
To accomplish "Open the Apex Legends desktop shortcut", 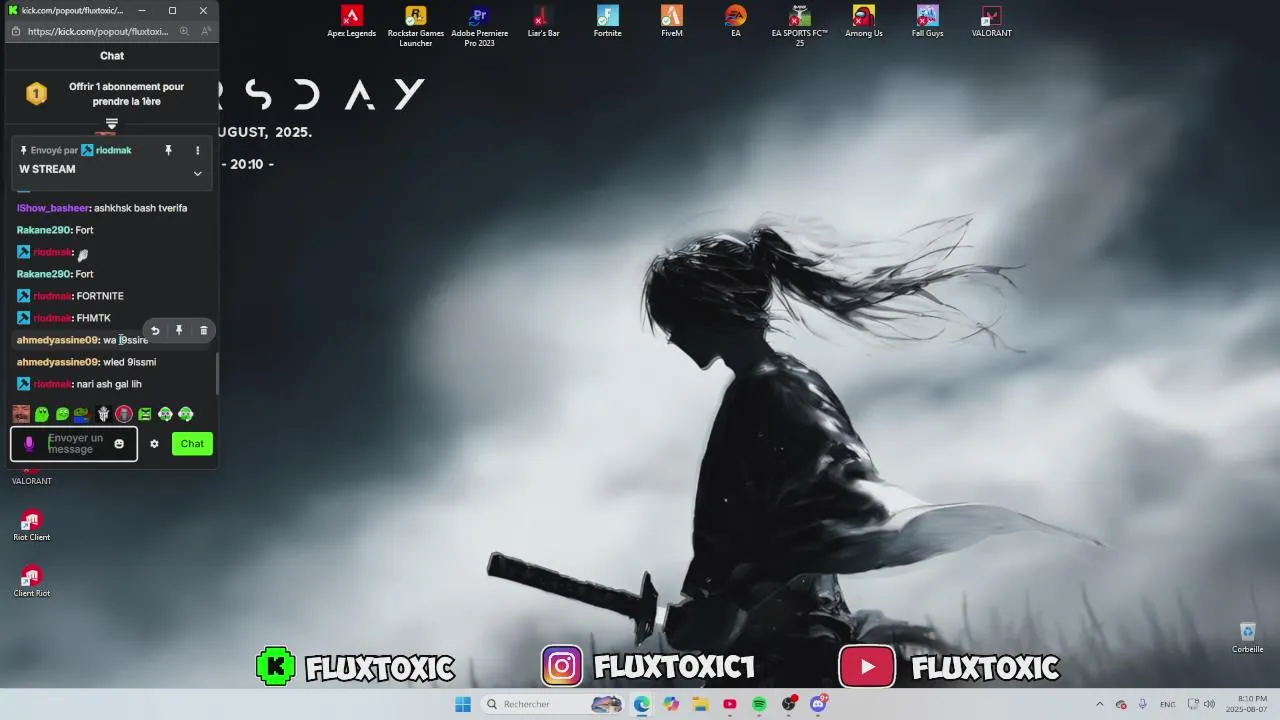I will [x=351, y=22].
